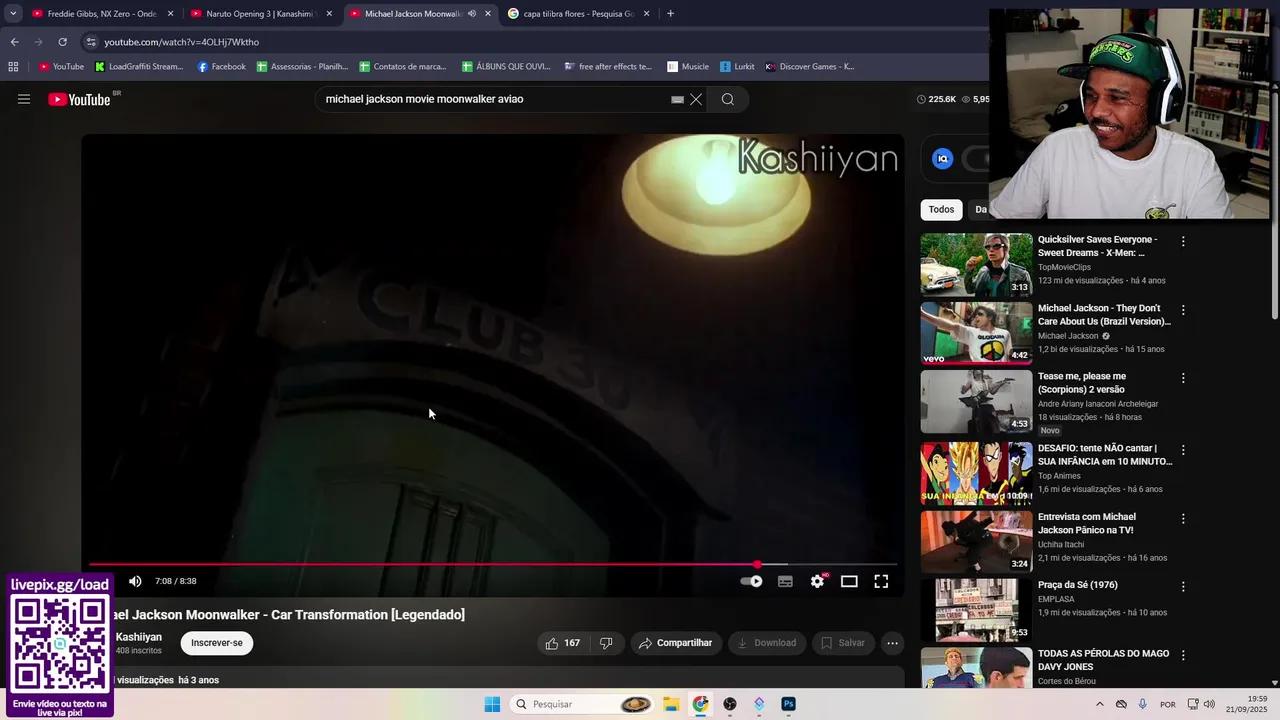Viewport: 1280px width, 720px height.
Task: Open the Compartilhar share dialog
Action: click(x=675, y=643)
